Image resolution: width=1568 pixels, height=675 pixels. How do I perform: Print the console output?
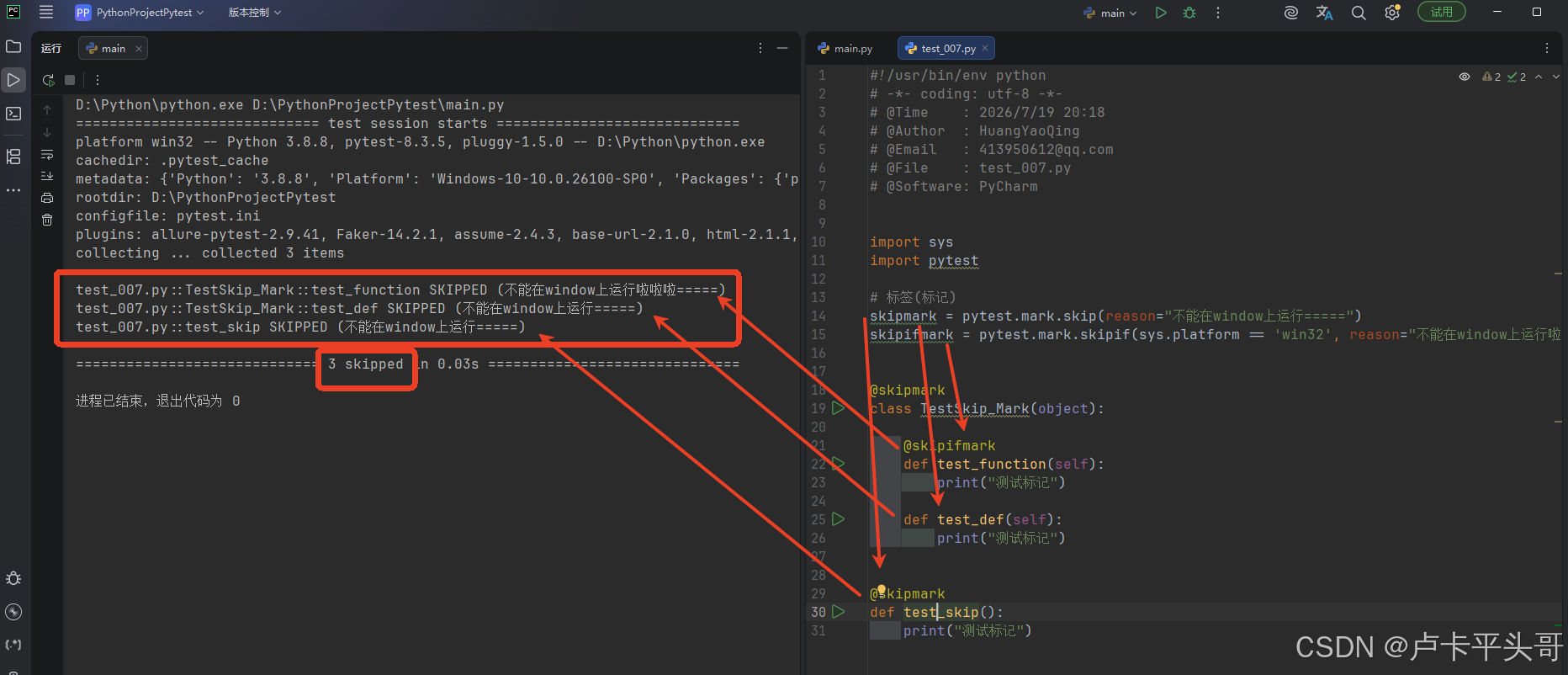47,198
